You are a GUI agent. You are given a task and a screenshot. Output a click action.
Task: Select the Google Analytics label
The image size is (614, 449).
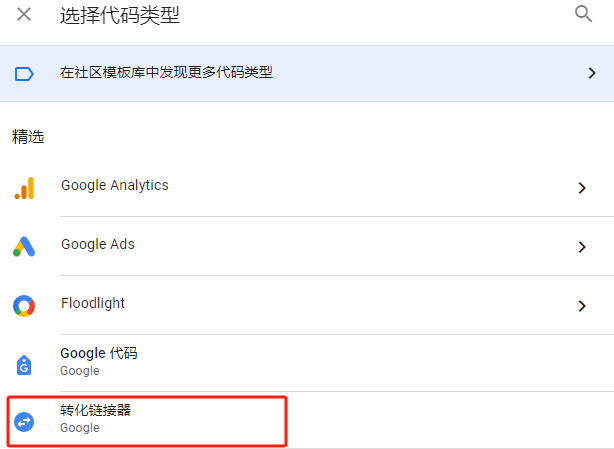click(114, 185)
